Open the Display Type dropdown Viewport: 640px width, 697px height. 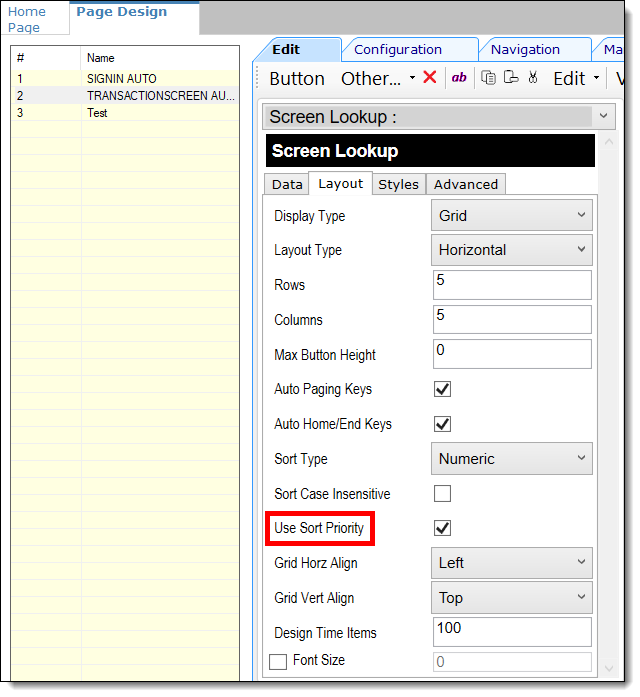[512, 215]
